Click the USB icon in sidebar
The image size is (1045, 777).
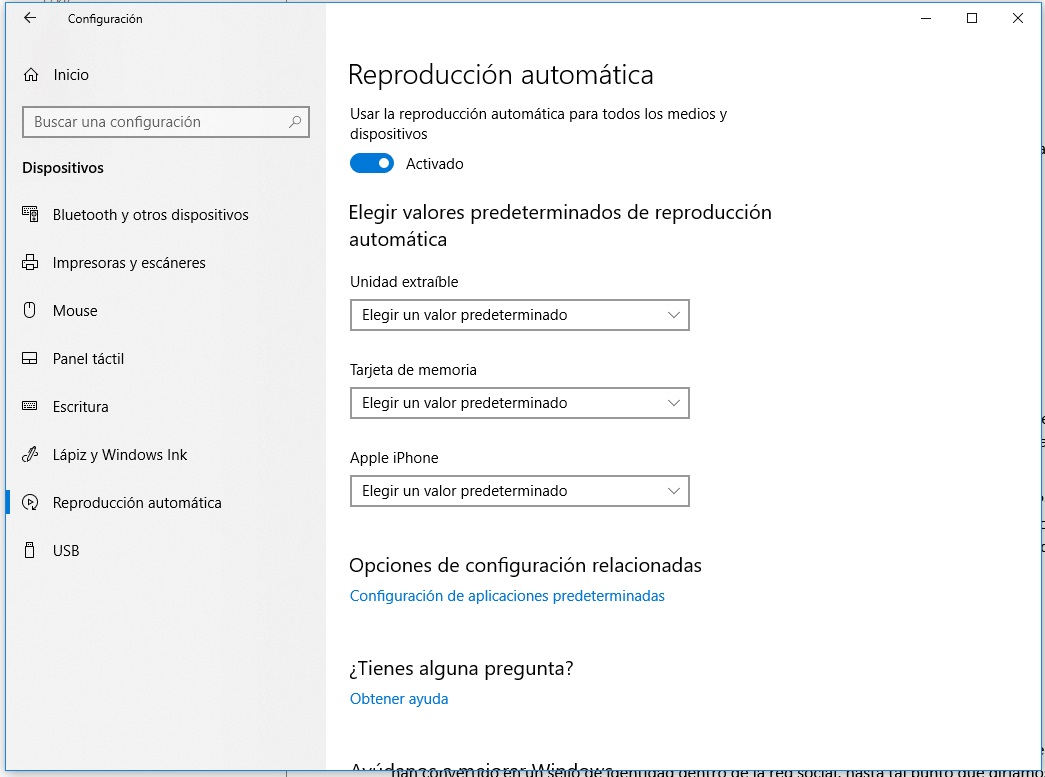31,551
